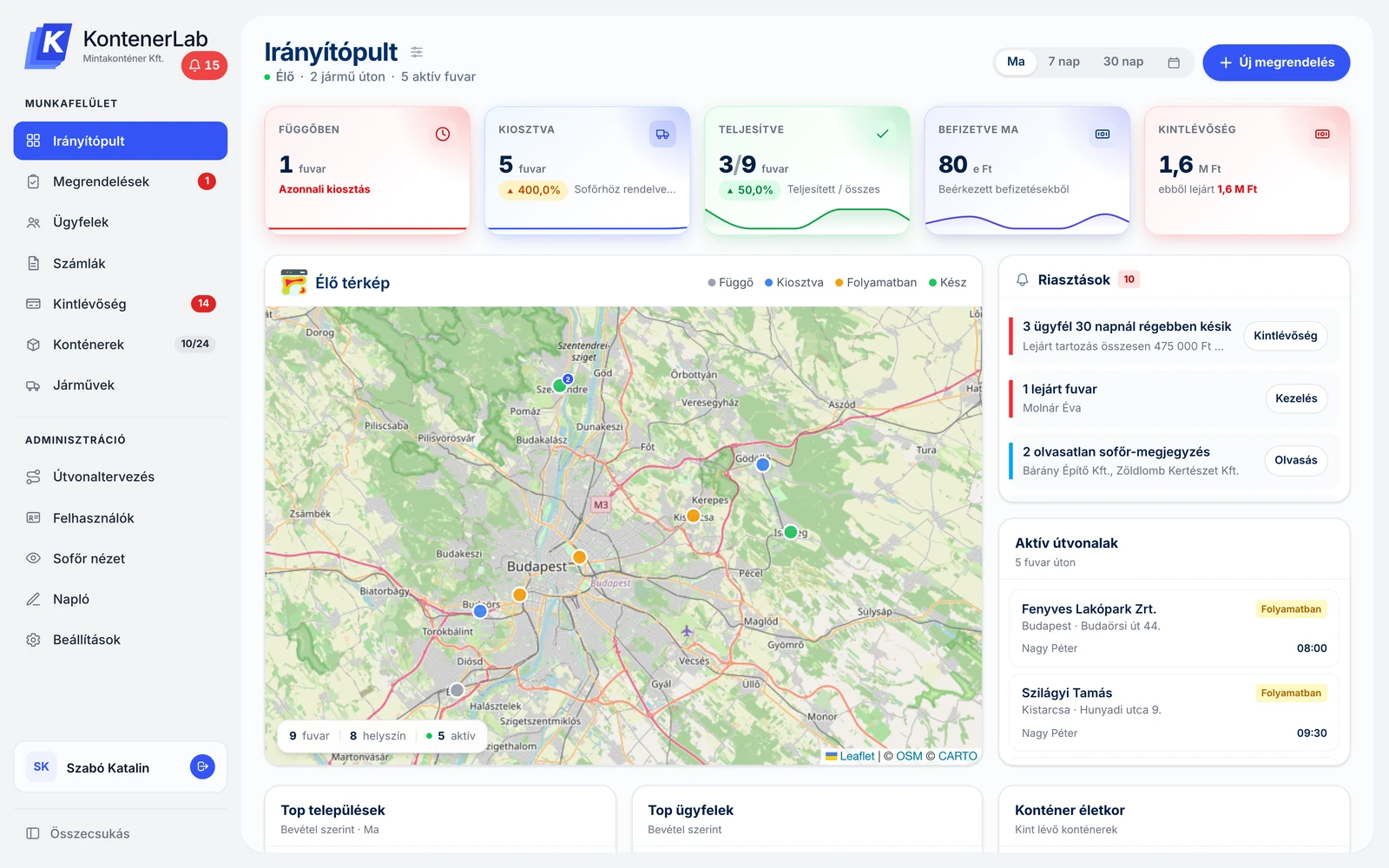Create new order with Új megrendelés
This screenshot has height=868, width=1389.
pos(1276,62)
